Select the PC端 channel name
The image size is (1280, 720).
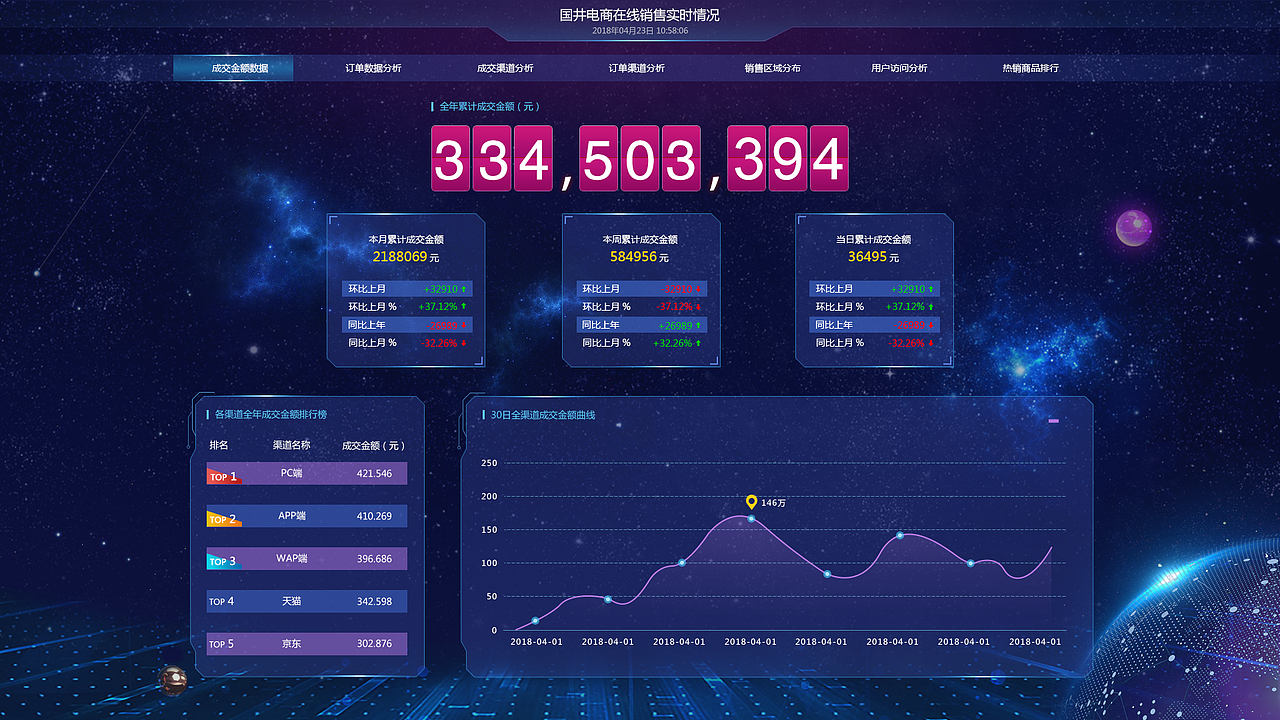click(291, 473)
